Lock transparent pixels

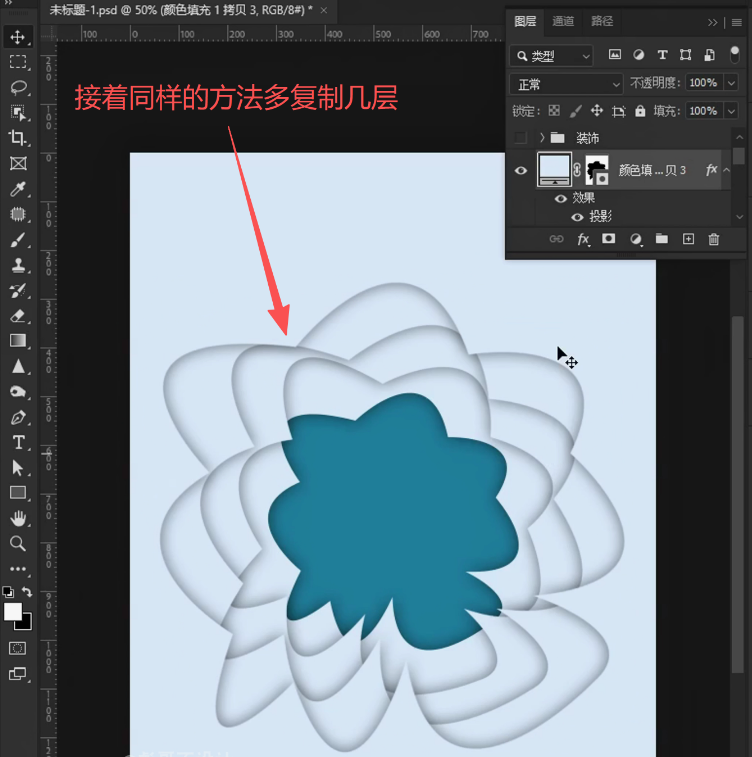pos(554,111)
